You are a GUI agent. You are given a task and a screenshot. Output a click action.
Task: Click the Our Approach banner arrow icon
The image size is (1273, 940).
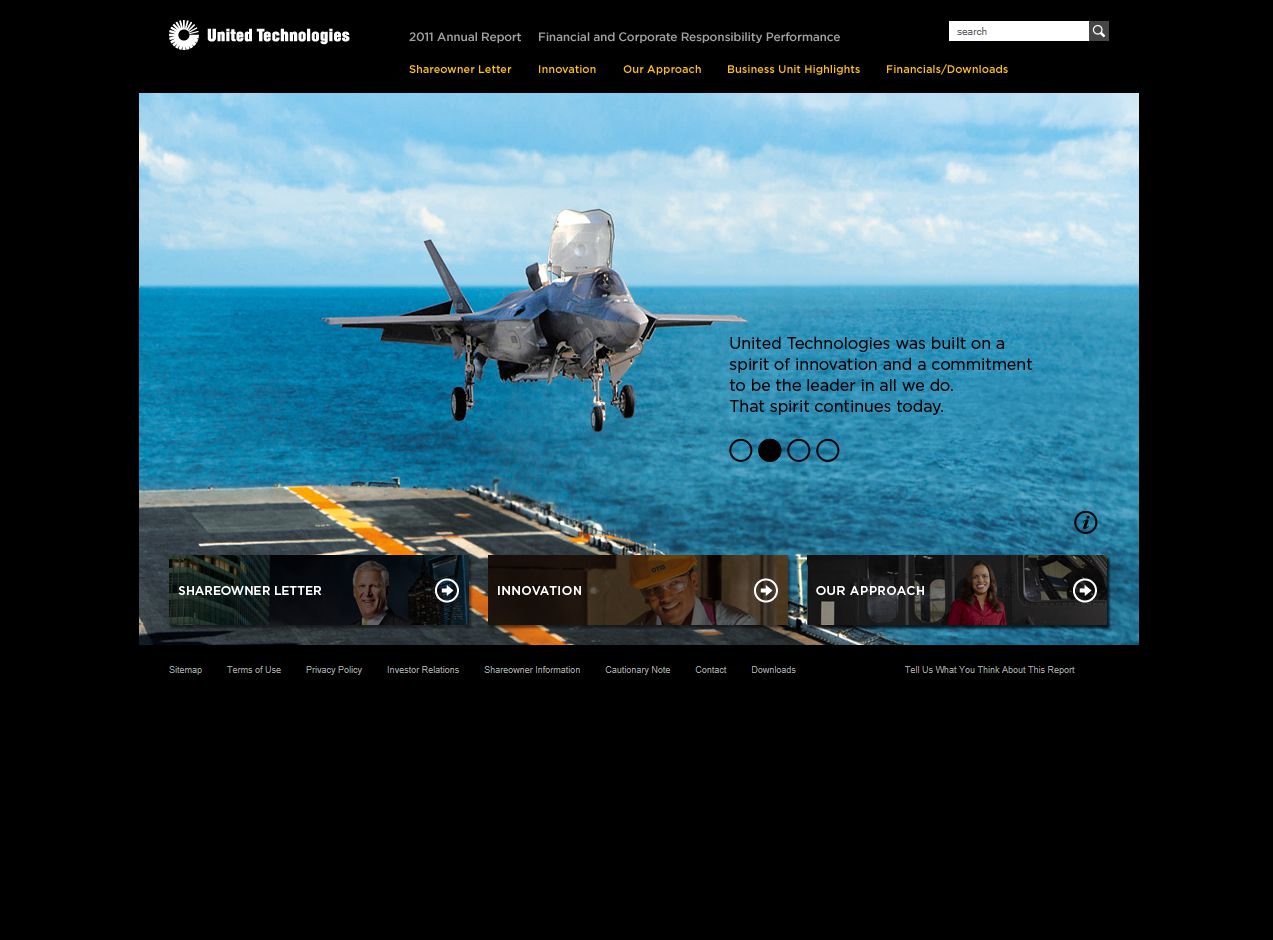pos(1085,591)
